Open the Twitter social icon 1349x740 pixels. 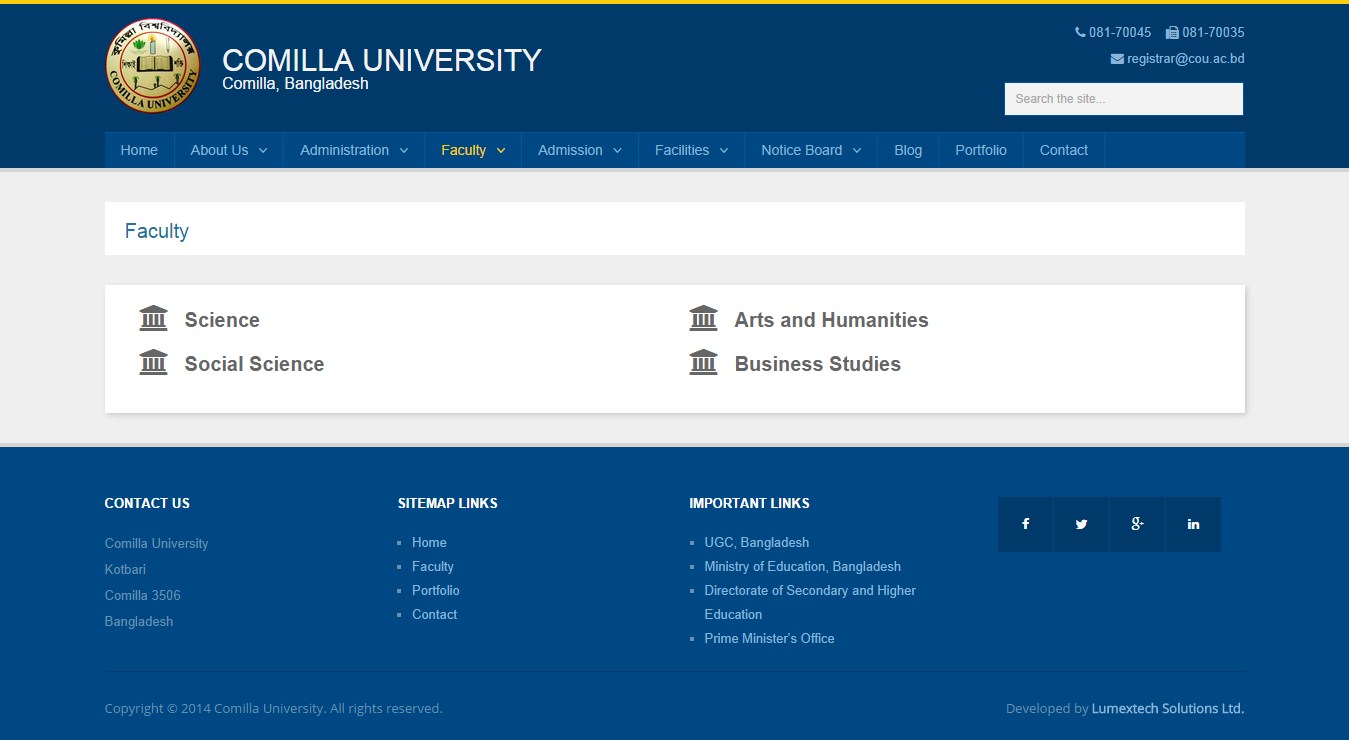[x=1081, y=524]
